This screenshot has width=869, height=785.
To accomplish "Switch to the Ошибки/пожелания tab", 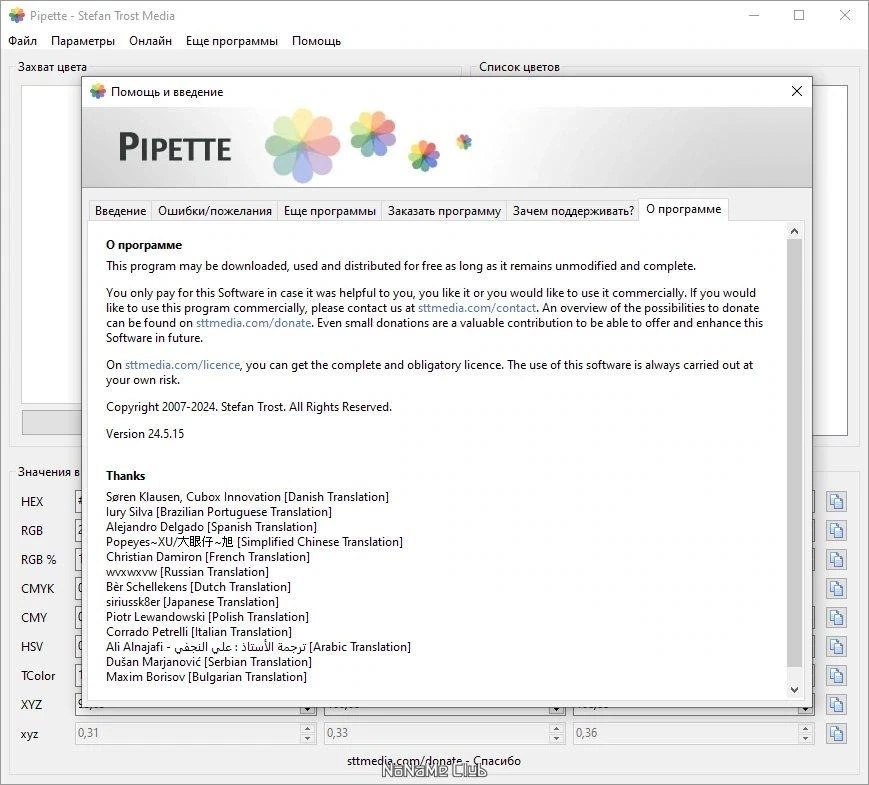I will coord(214,211).
